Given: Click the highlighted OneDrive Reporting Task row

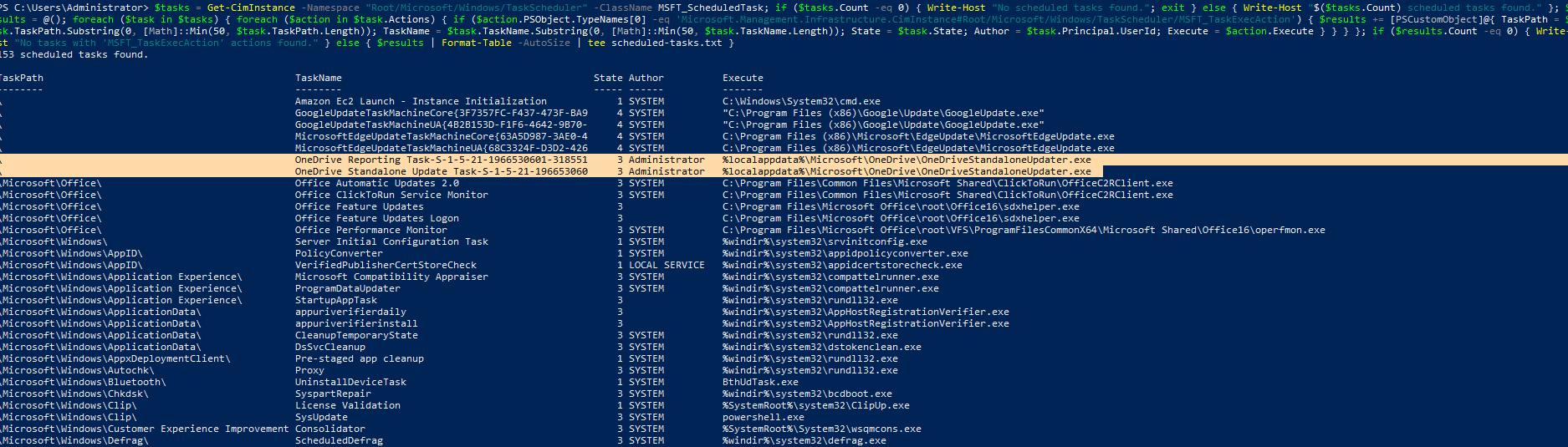Looking at the screenshot, I should pos(441,160).
